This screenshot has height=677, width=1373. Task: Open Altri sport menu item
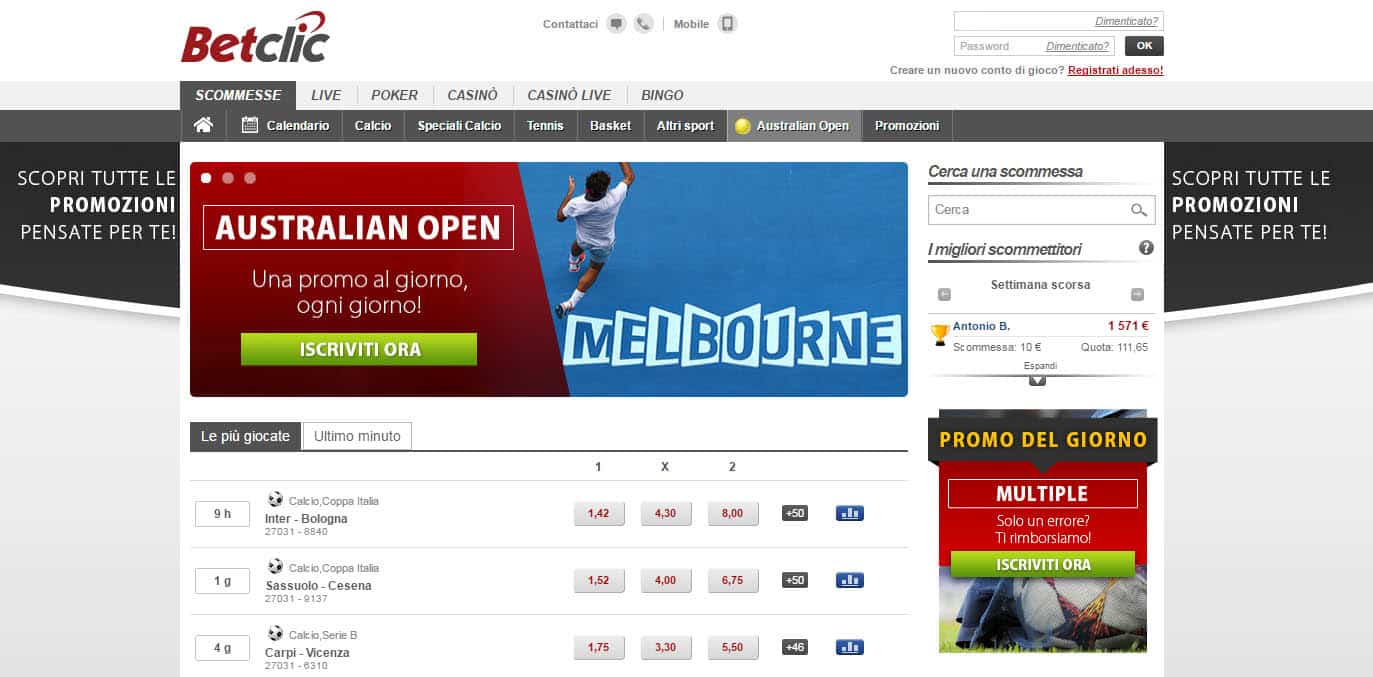coord(685,126)
